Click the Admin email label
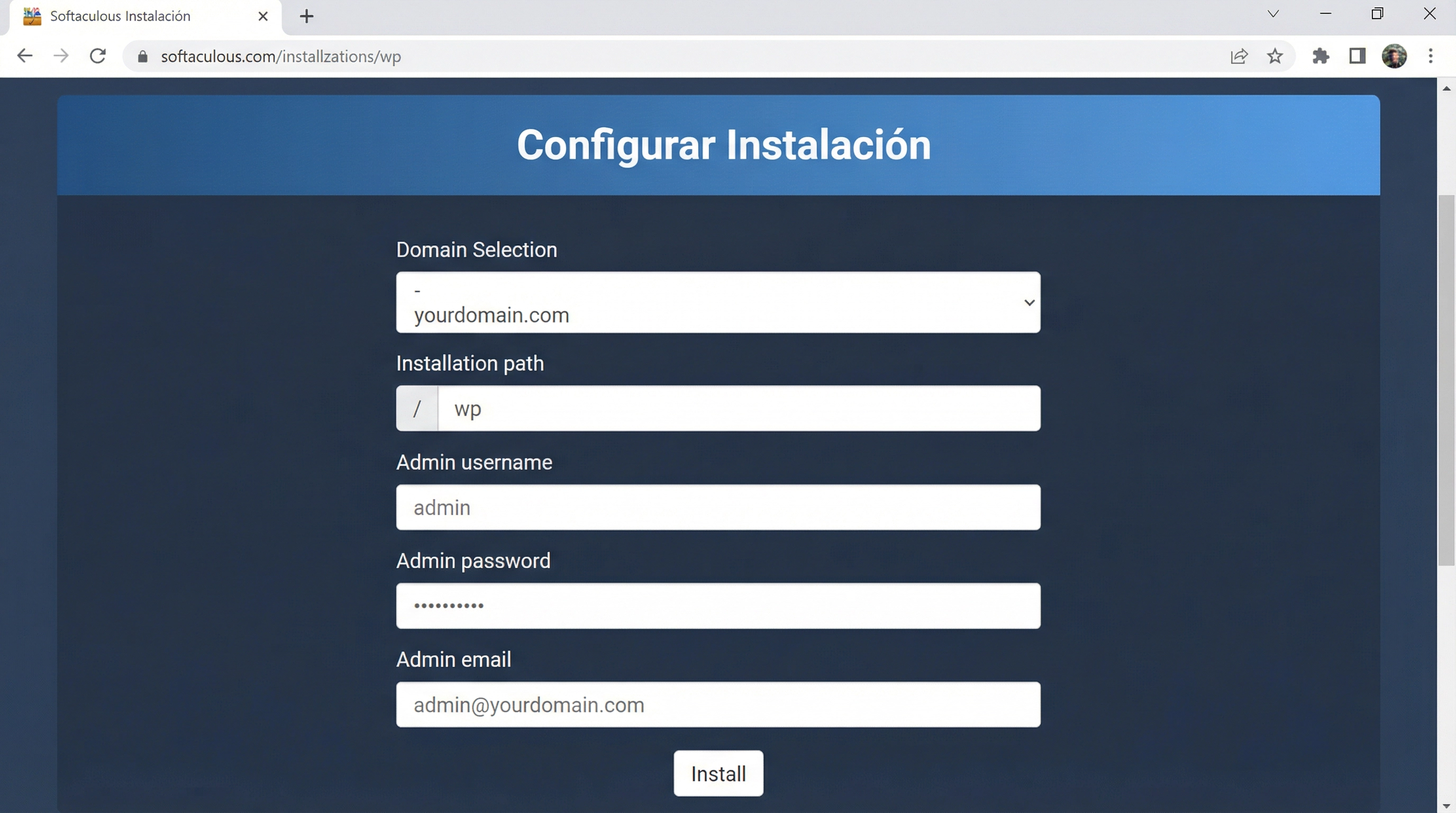The width and height of the screenshot is (1456, 813). click(x=453, y=659)
